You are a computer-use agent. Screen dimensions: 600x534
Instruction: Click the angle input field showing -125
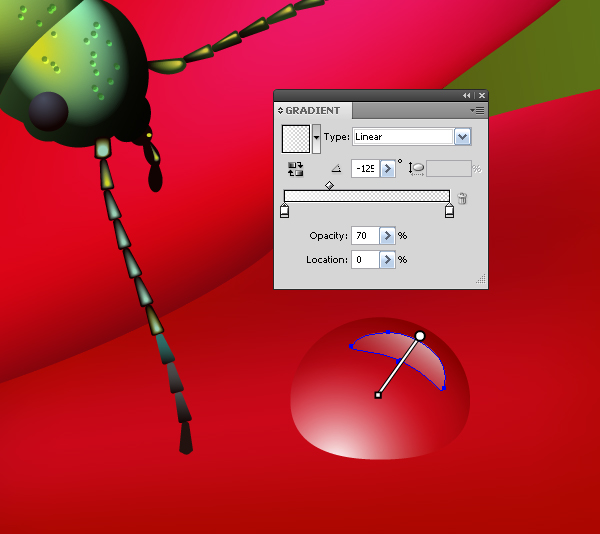pyautogui.click(x=365, y=169)
